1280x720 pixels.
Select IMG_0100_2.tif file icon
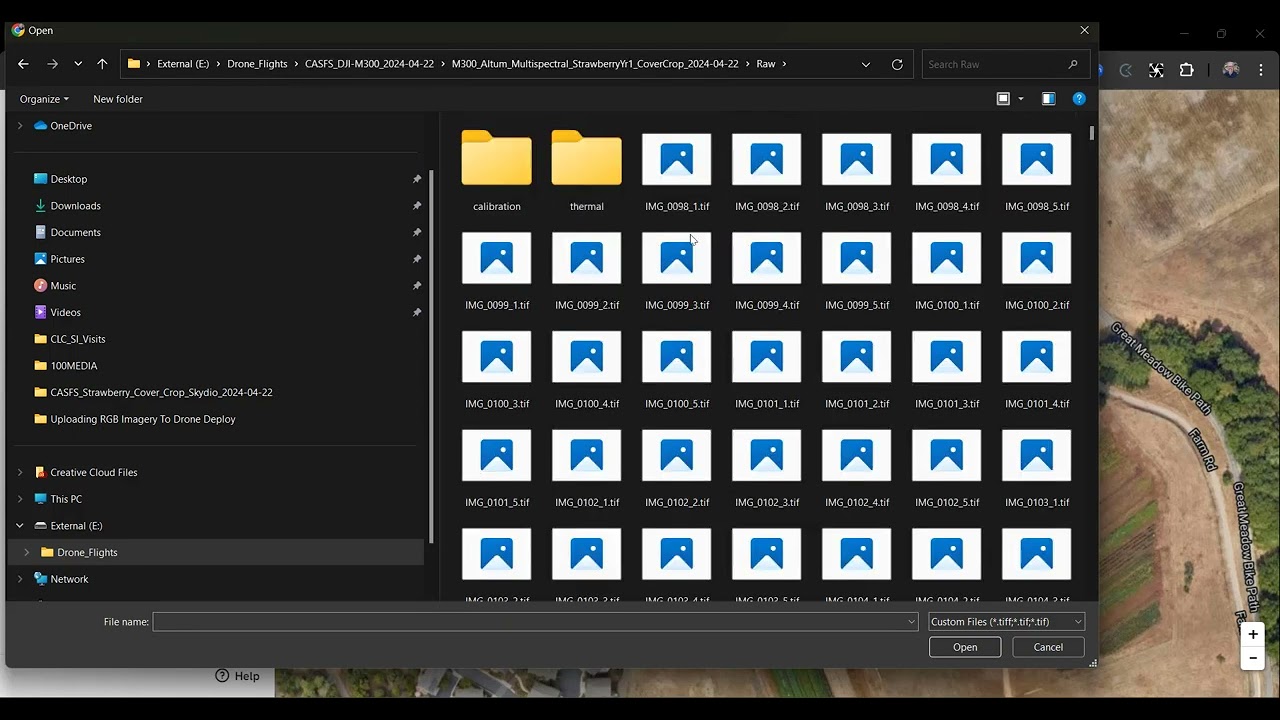(1037, 258)
